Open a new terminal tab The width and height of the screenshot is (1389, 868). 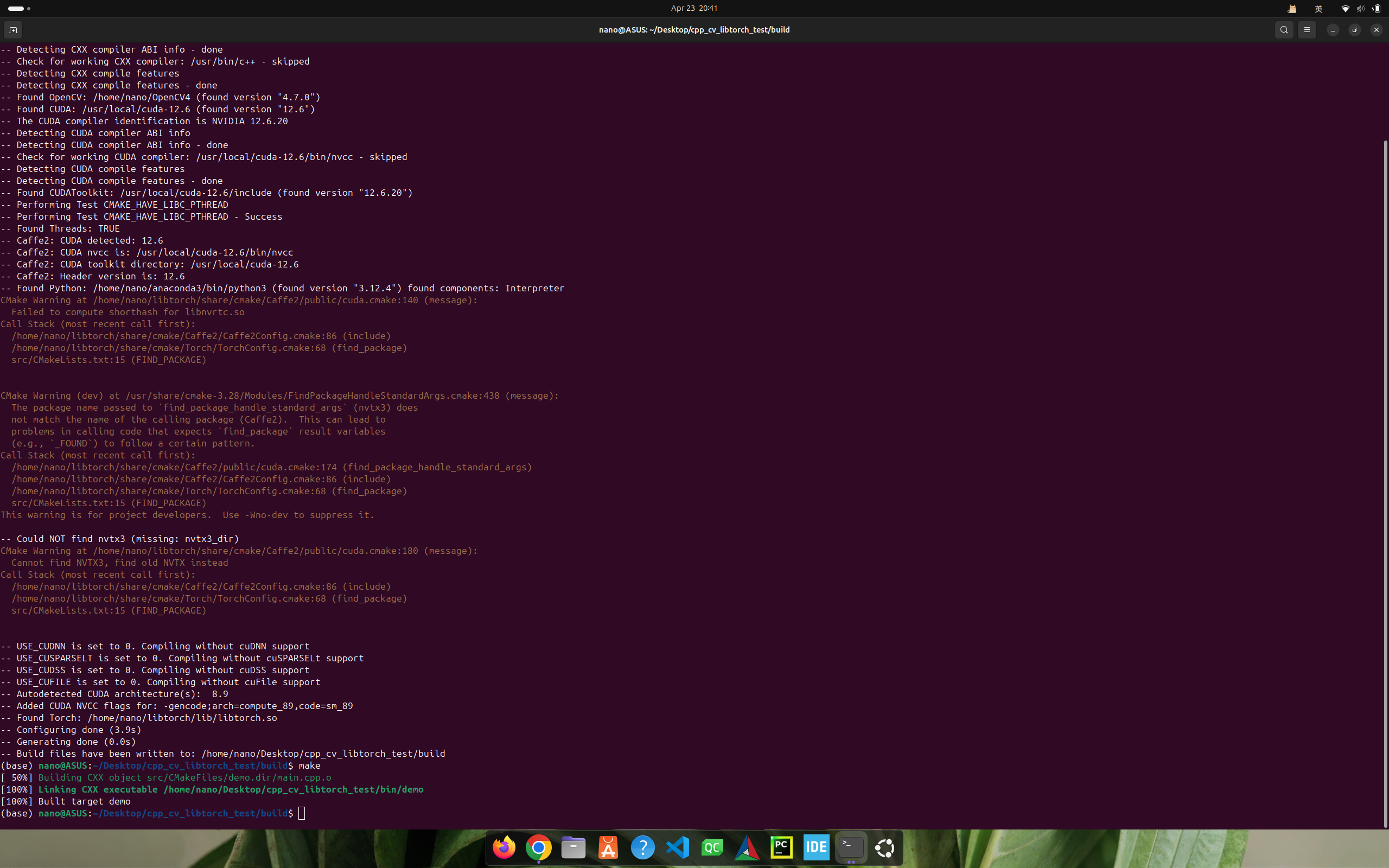(x=13, y=30)
